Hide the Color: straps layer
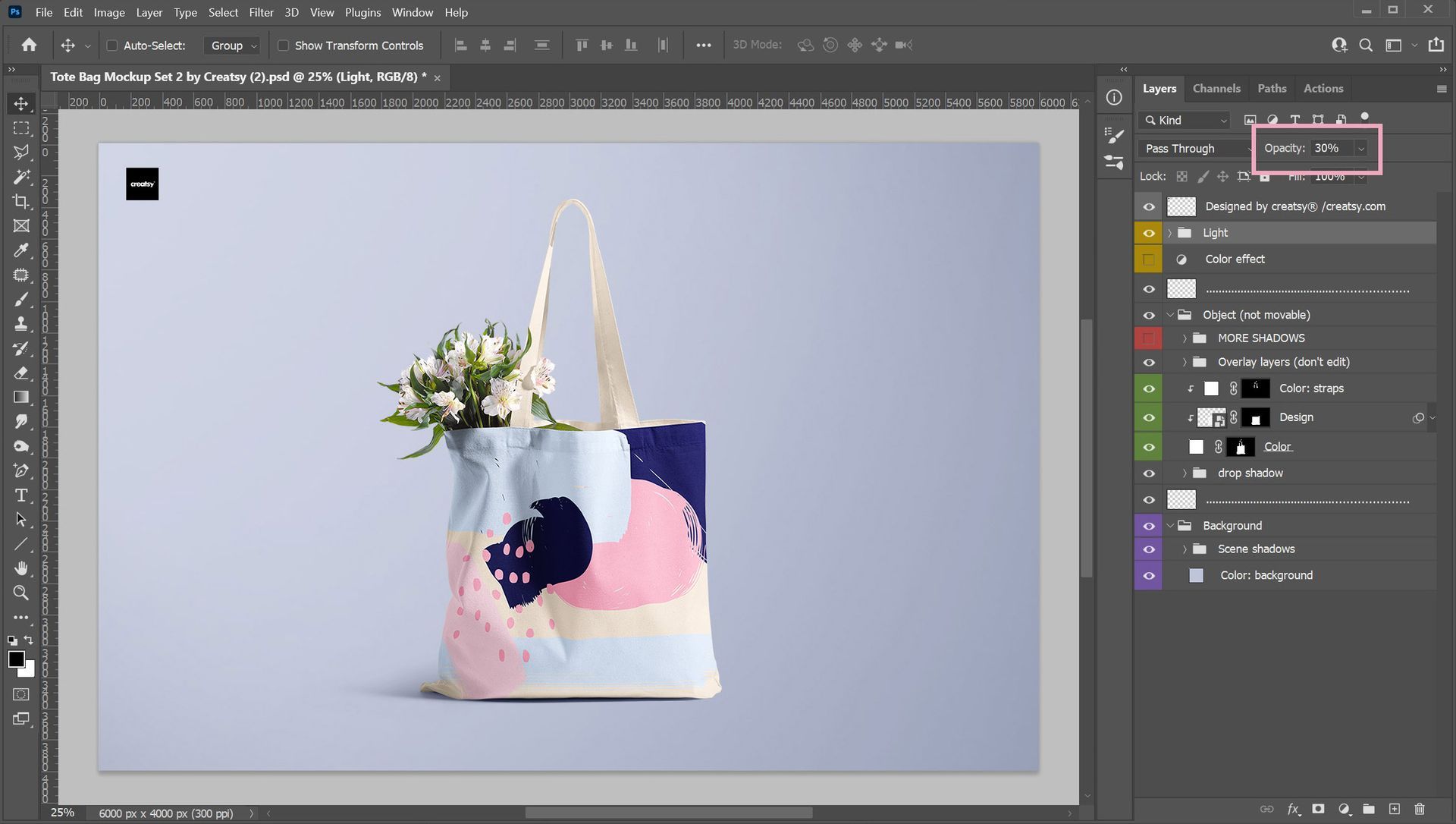The image size is (1456, 824). 1148,388
